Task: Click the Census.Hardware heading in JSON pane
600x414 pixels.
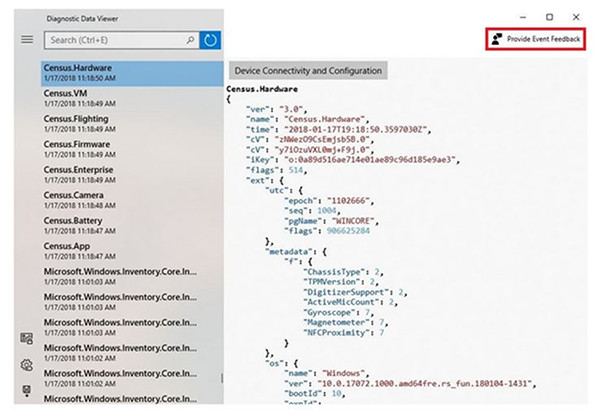Action: (x=262, y=89)
